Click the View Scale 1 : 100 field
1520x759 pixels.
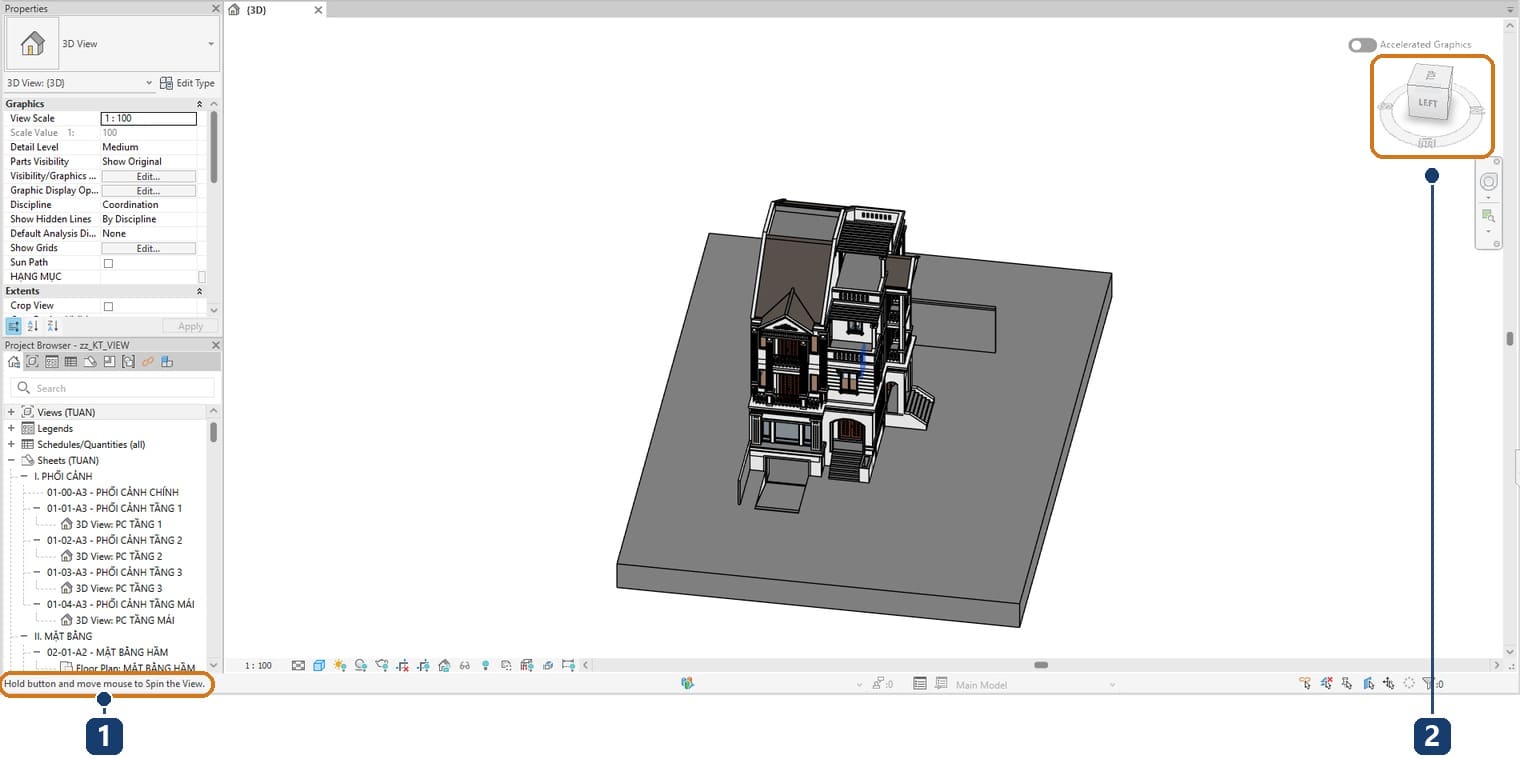(149, 118)
